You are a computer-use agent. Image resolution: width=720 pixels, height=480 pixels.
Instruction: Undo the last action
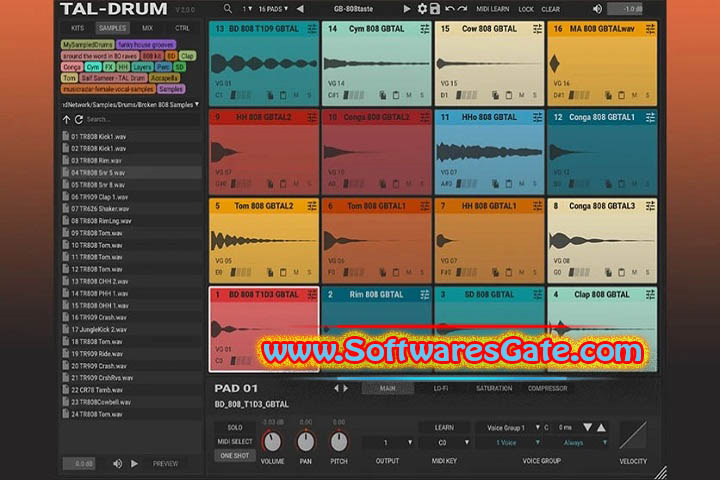[450, 9]
